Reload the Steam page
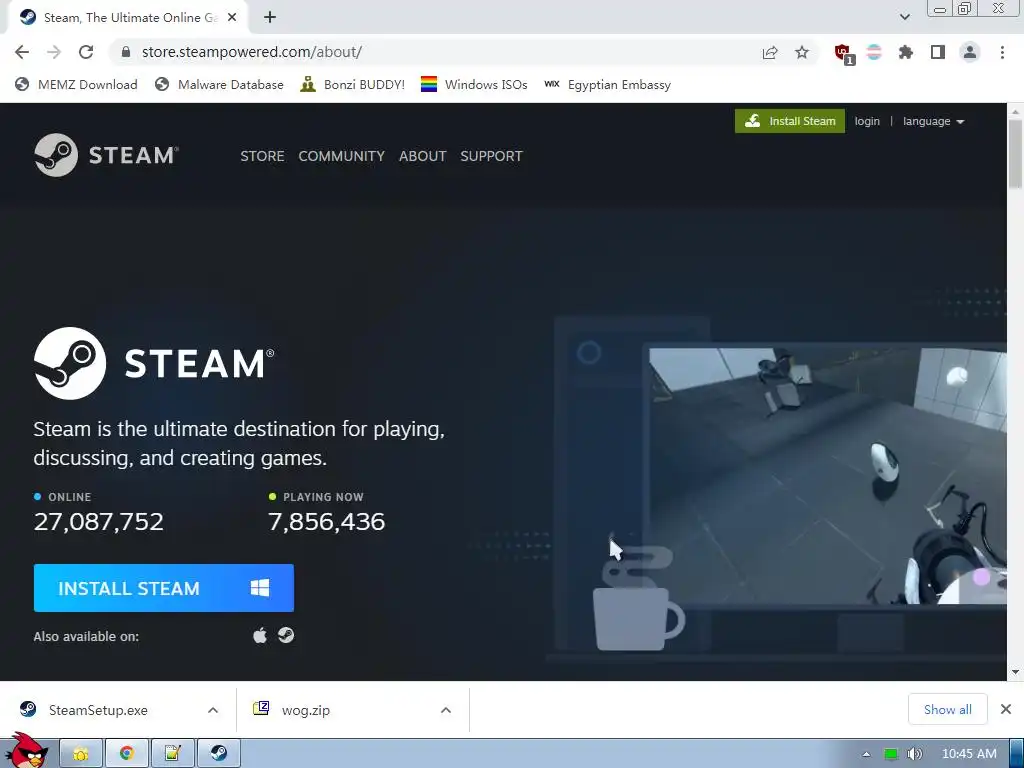 tap(86, 52)
